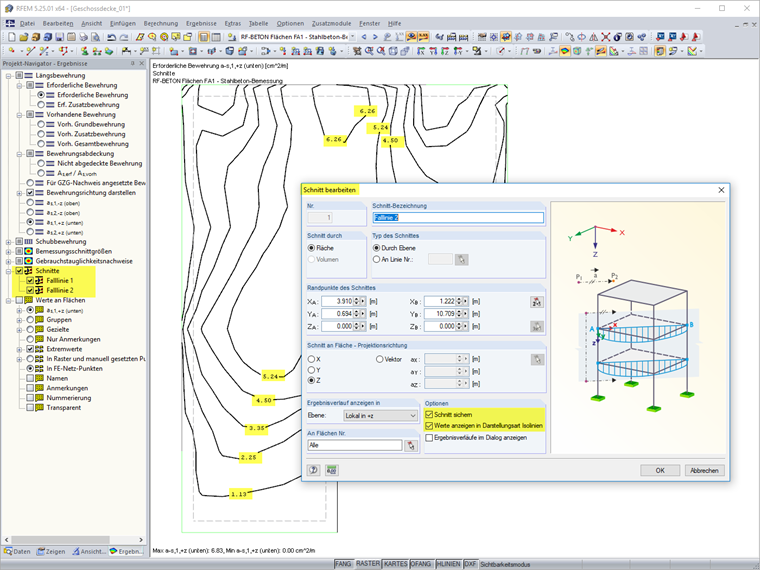The image size is (760, 570).
Task: Pin the Projekt-Navigator panel
Action: [133, 63]
